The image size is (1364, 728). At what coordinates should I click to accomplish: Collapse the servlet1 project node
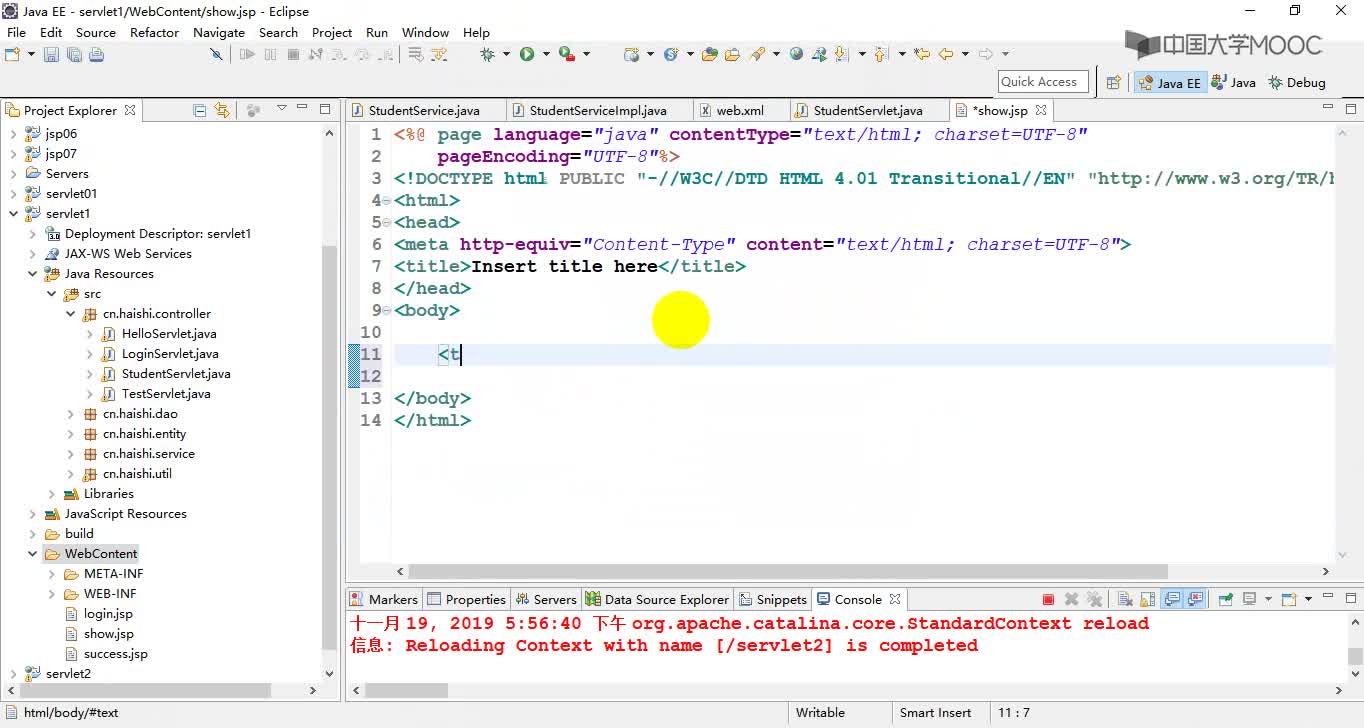[13, 214]
